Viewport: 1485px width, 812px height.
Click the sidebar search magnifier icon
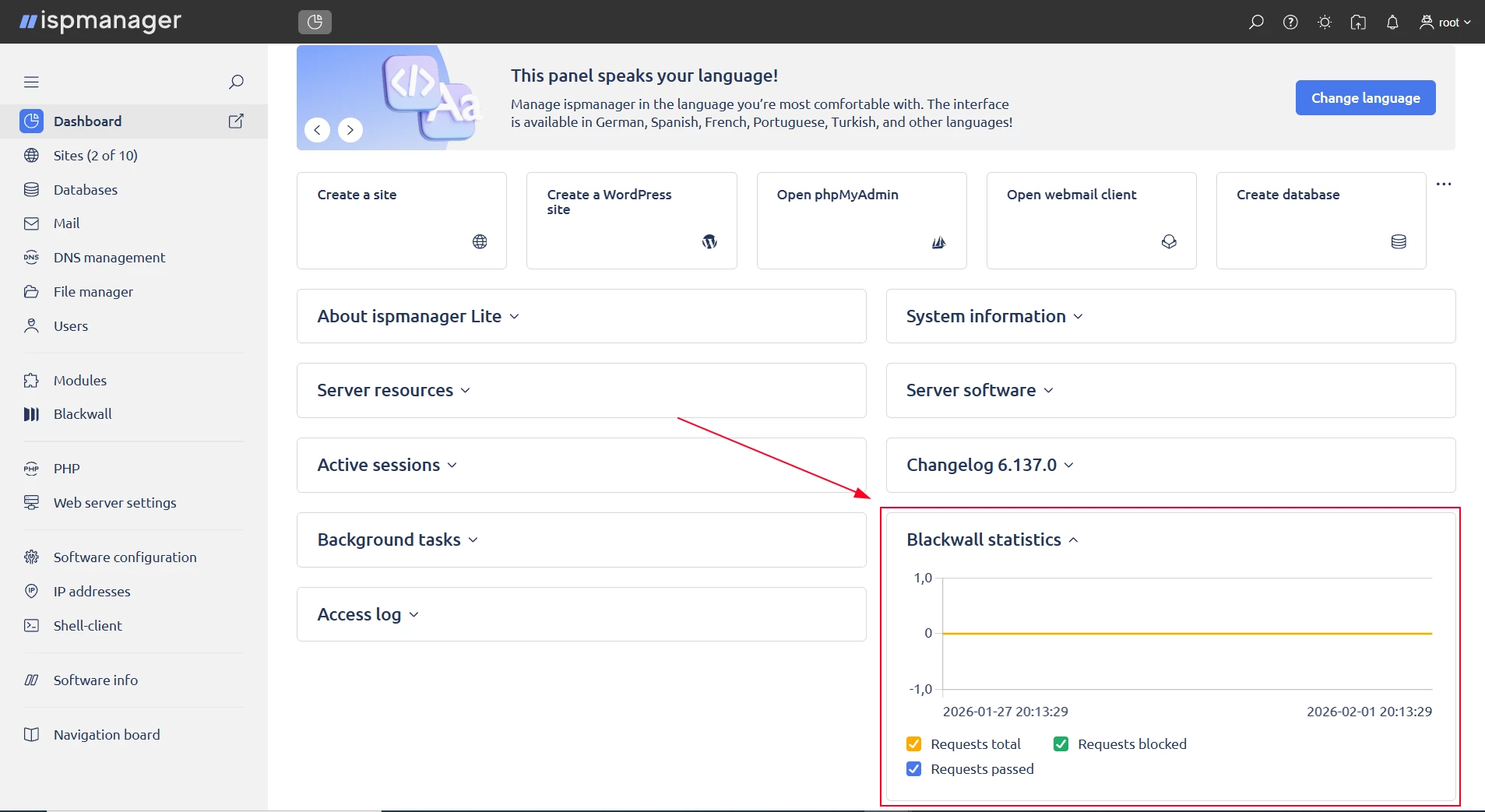tap(236, 83)
